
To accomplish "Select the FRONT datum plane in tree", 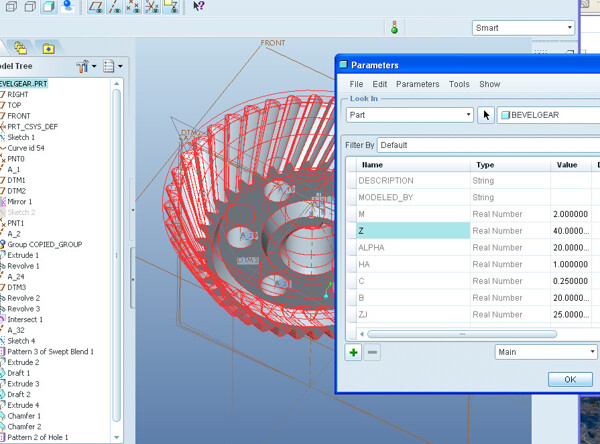I will 18,116.
